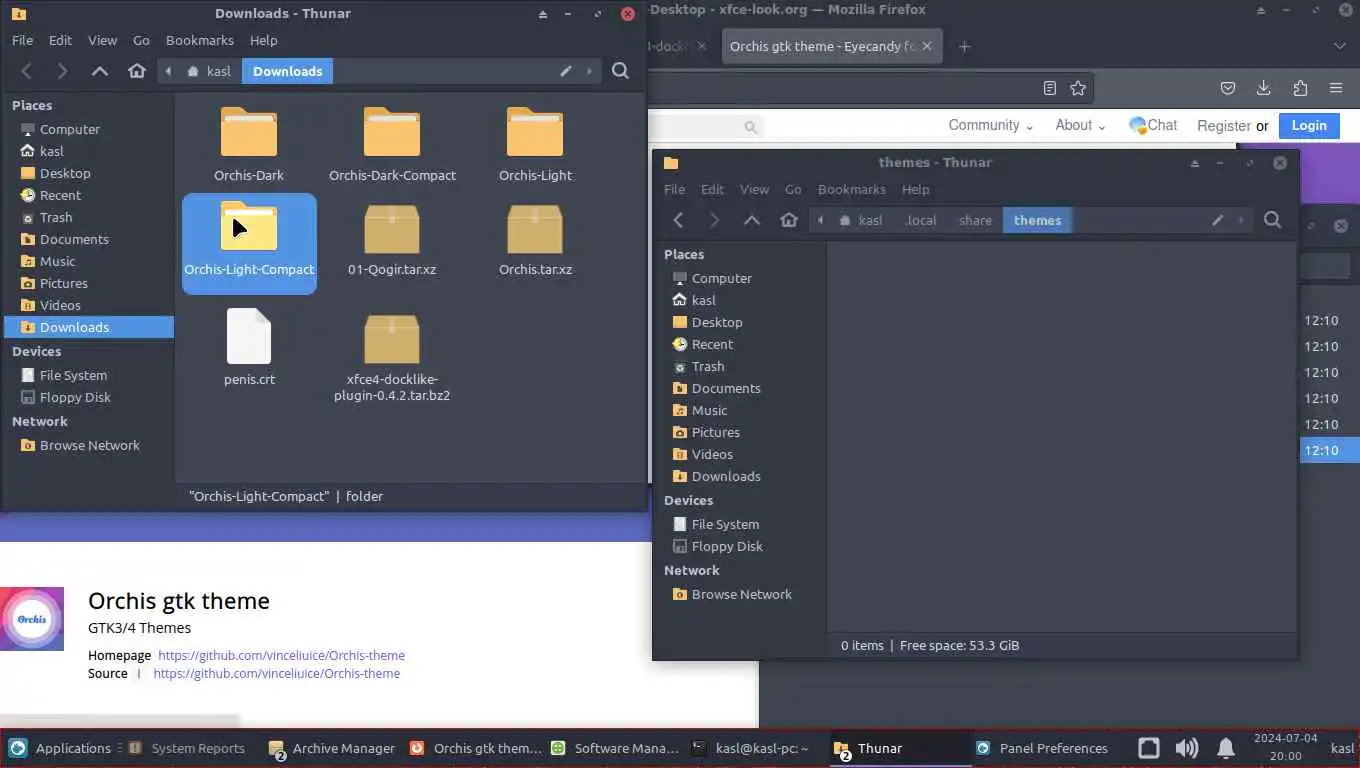
Task: Select Orchis.tar.xz archive
Action: click(x=535, y=240)
